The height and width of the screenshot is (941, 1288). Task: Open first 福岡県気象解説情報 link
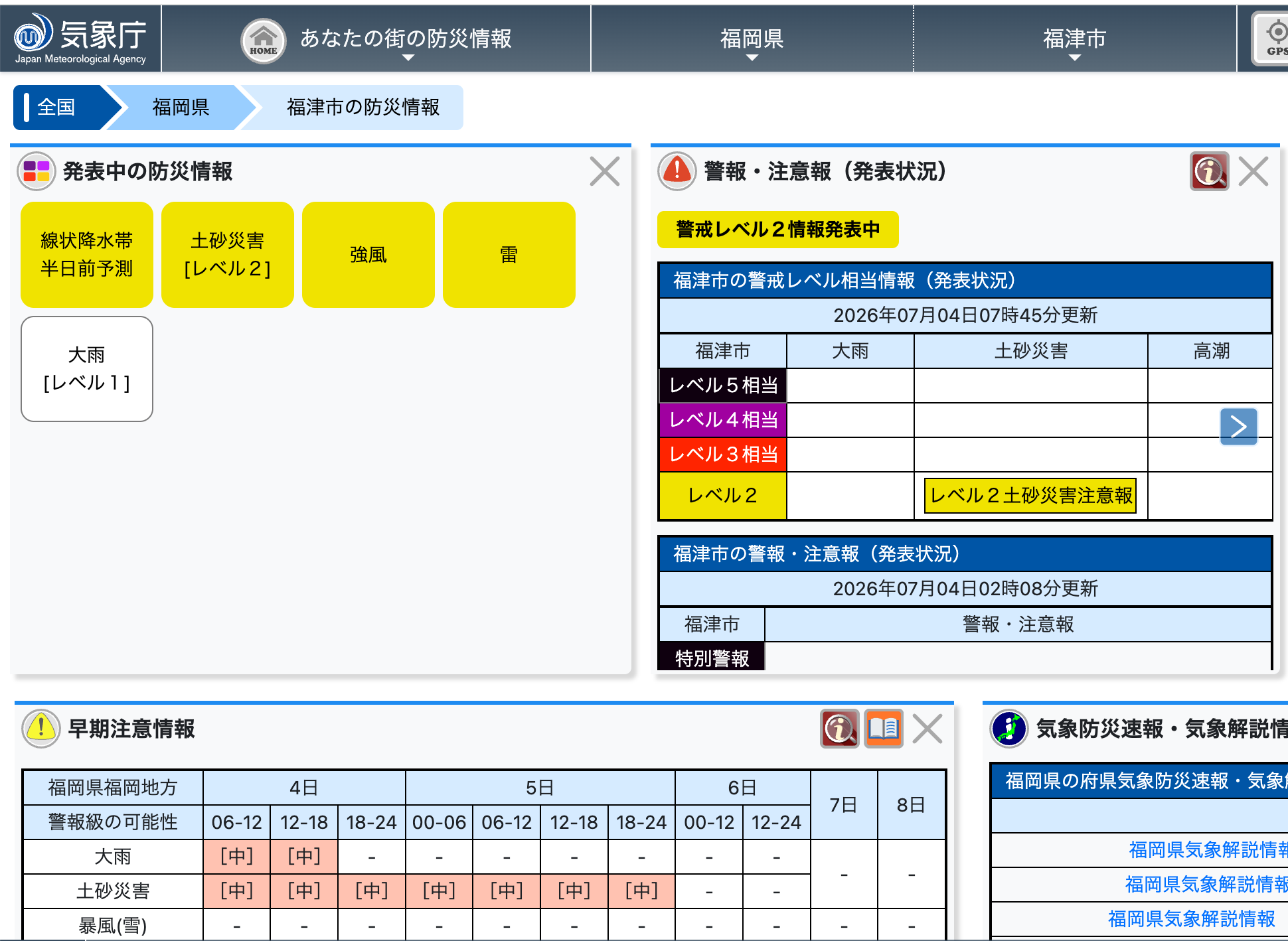pos(1208,850)
